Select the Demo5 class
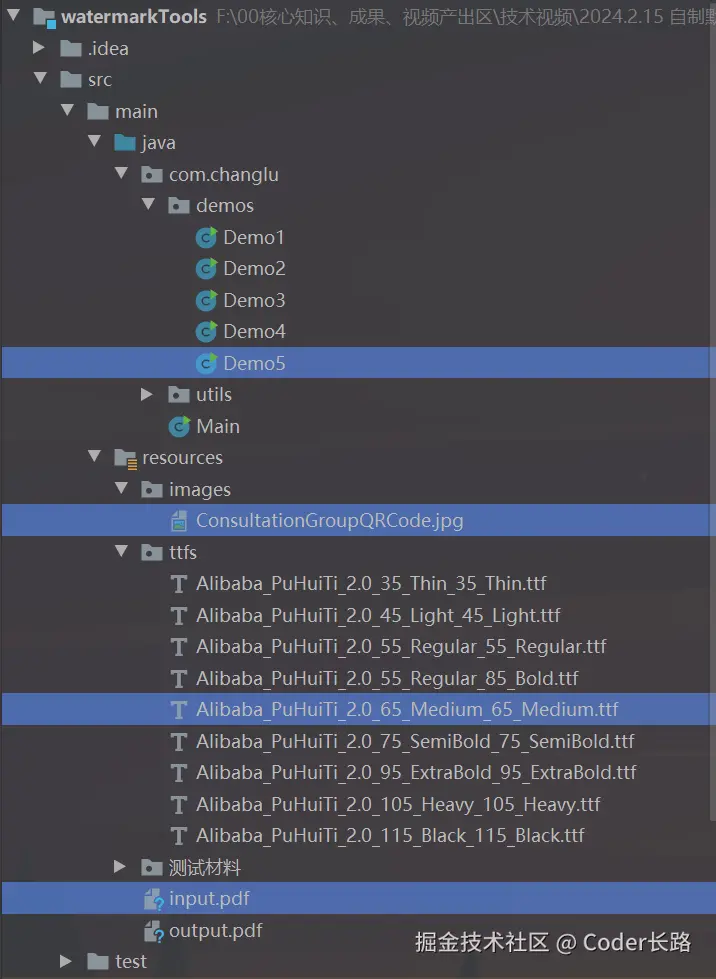Image resolution: width=716 pixels, height=979 pixels. click(254, 363)
